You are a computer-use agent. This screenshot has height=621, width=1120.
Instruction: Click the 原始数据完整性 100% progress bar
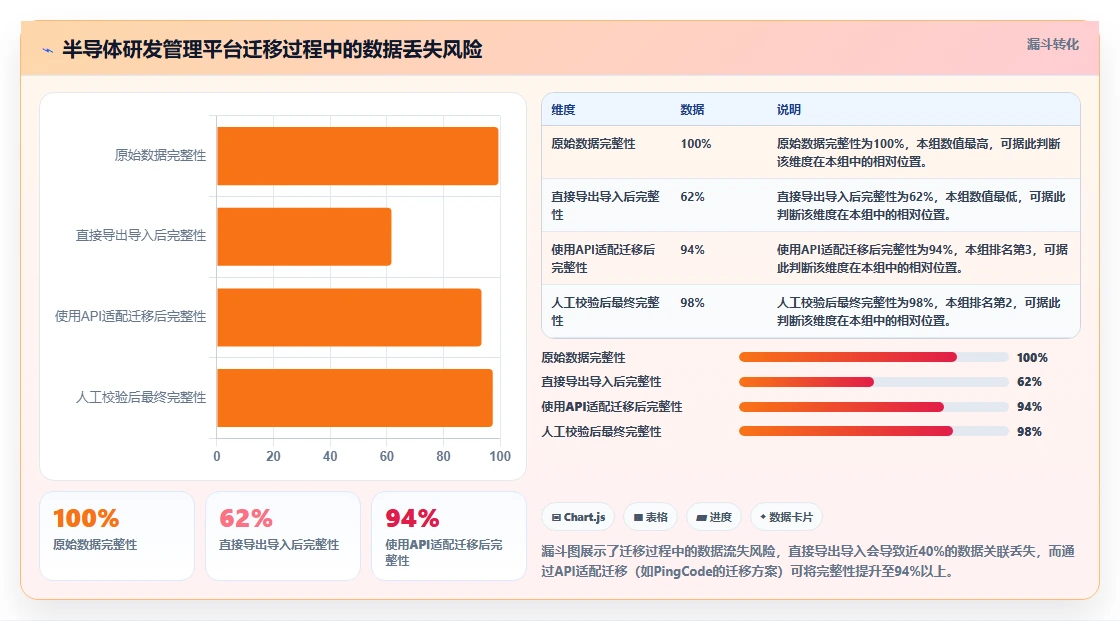(873, 357)
